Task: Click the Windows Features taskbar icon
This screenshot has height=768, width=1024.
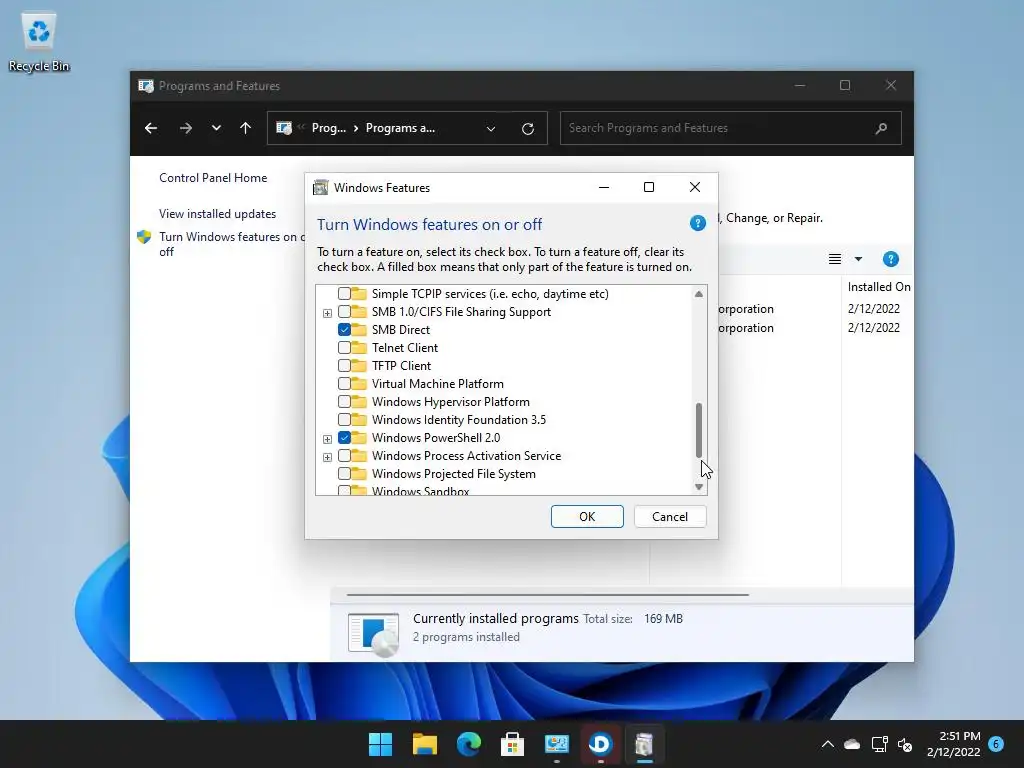Action: pyautogui.click(x=644, y=744)
